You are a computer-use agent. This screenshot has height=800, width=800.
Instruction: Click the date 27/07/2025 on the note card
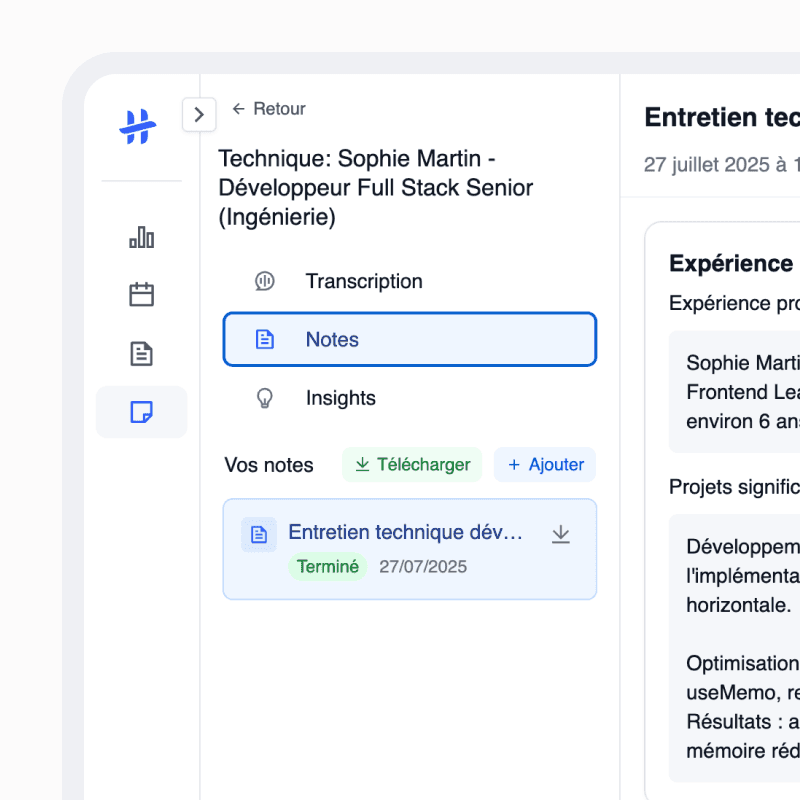[x=423, y=566]
